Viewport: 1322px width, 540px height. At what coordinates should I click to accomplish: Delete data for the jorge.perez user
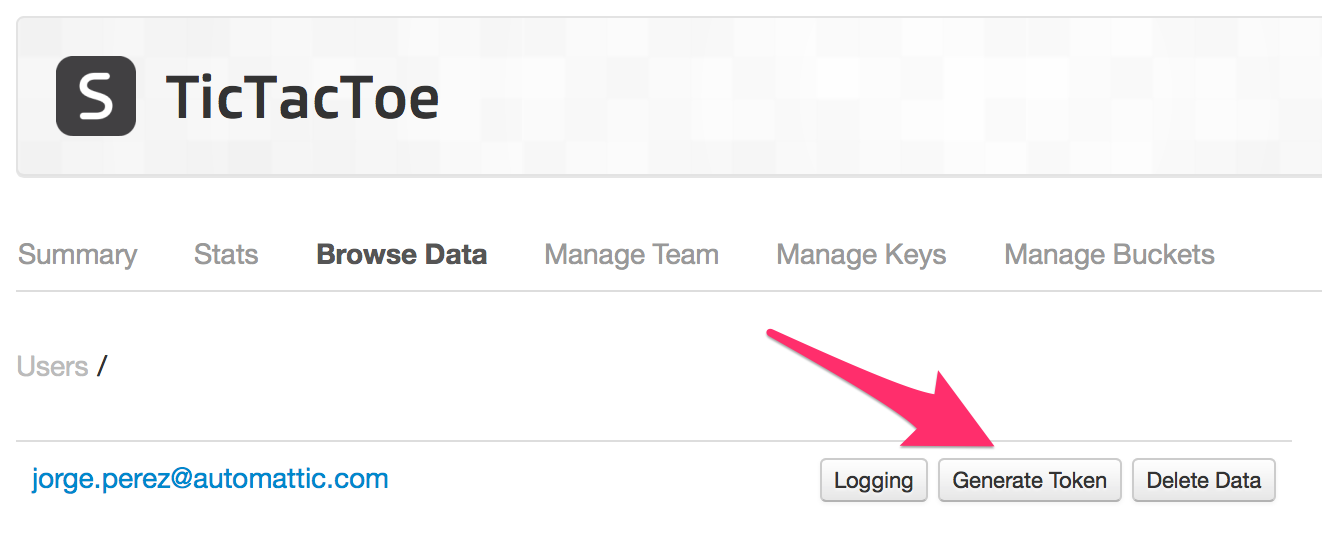pos(1203,481)
